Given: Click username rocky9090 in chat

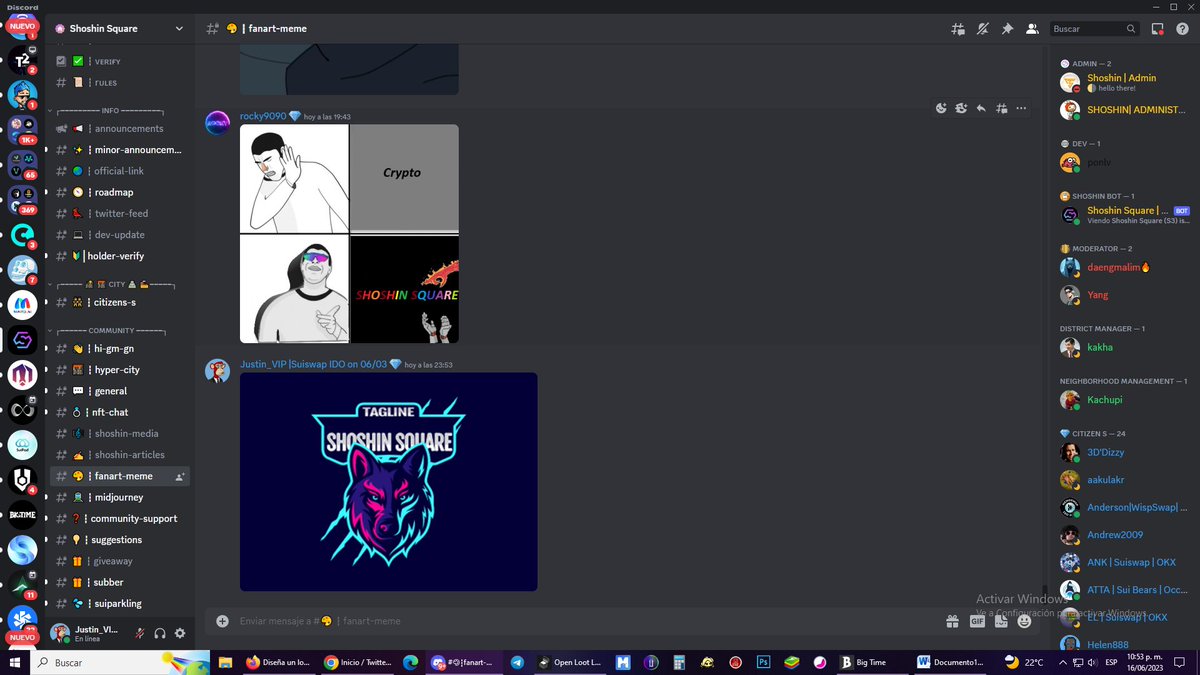Looking at the screenshot, I should tap(262, 116).
